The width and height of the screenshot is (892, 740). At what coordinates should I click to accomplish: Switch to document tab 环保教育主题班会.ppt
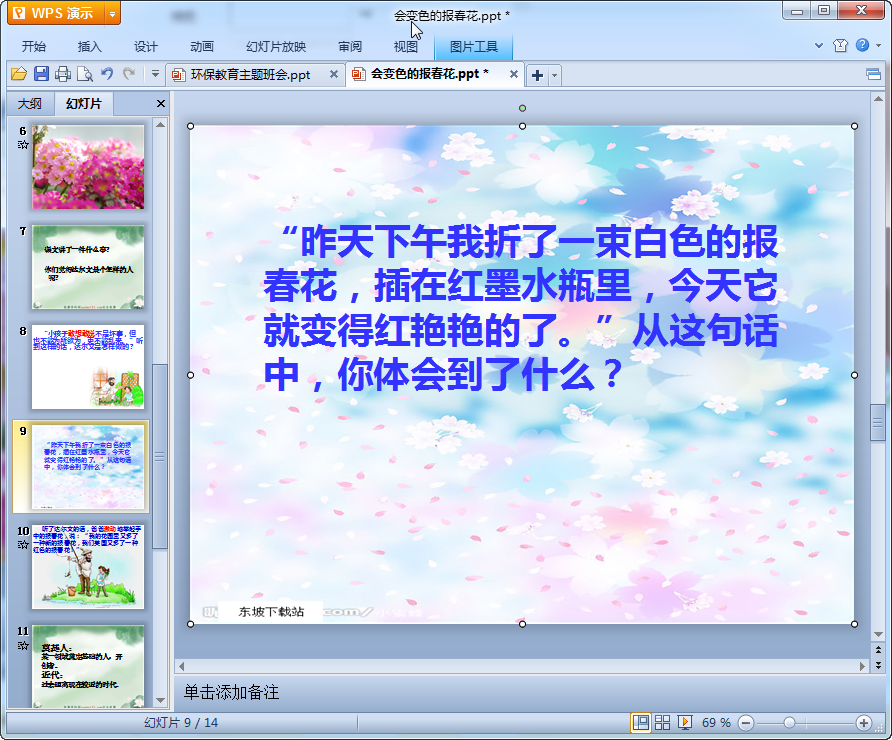point(250,75)
